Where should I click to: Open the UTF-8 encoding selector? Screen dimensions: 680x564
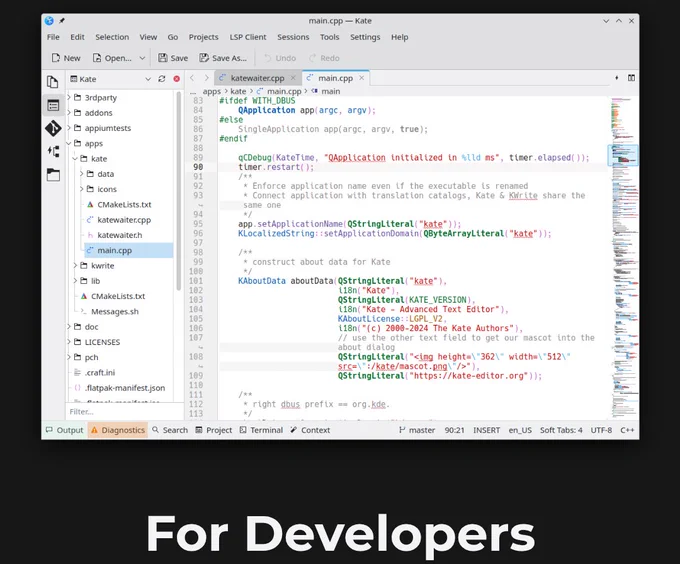(x=601, y=430)
